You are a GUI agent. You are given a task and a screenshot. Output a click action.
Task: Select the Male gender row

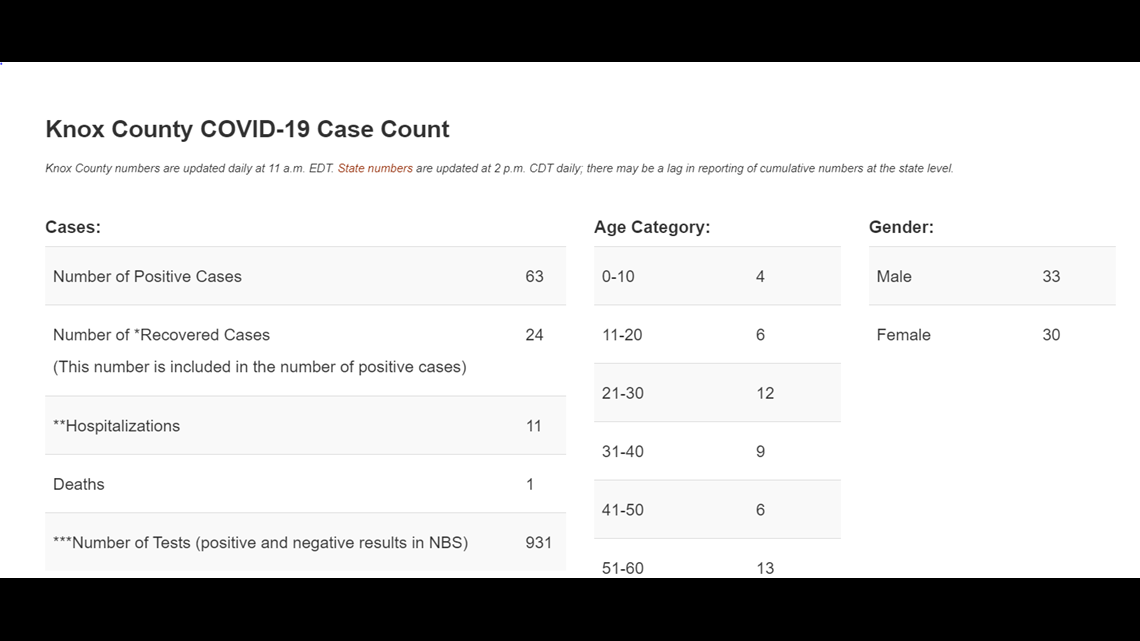(x=992, y=276)
